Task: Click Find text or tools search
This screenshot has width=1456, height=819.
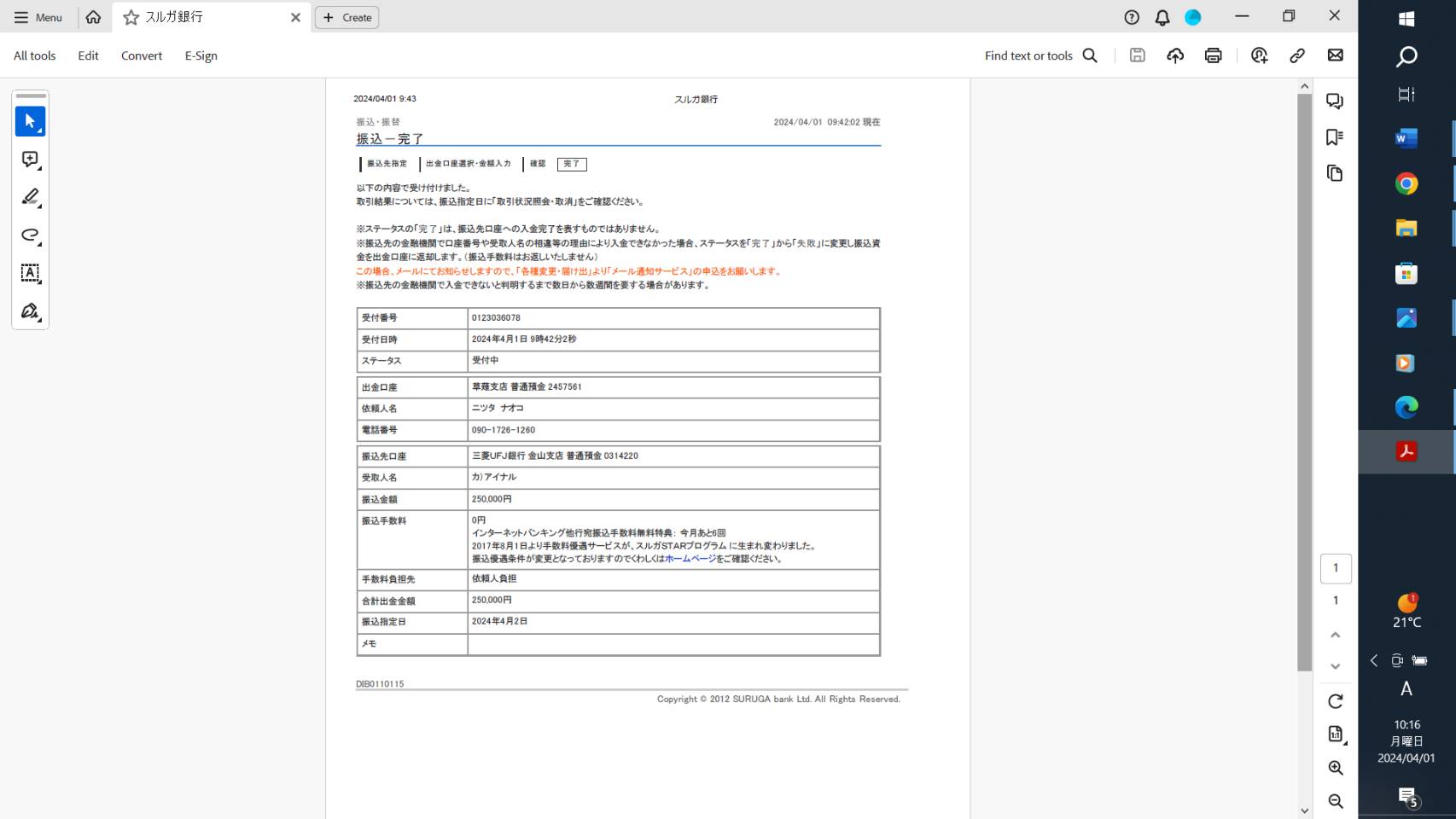Action: click(1040, 55)
